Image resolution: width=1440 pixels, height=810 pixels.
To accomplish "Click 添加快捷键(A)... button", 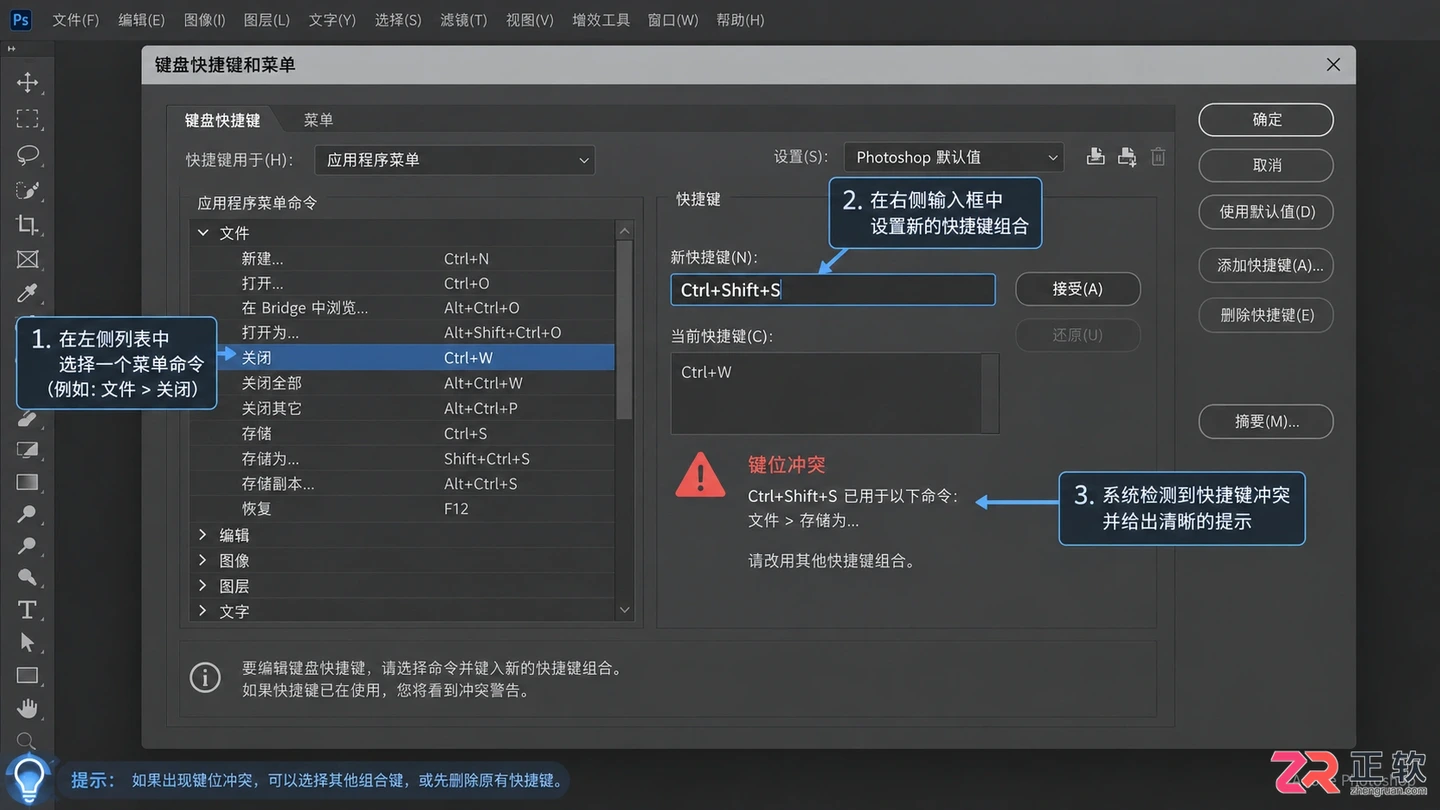I will click(x=1266, y=266).
